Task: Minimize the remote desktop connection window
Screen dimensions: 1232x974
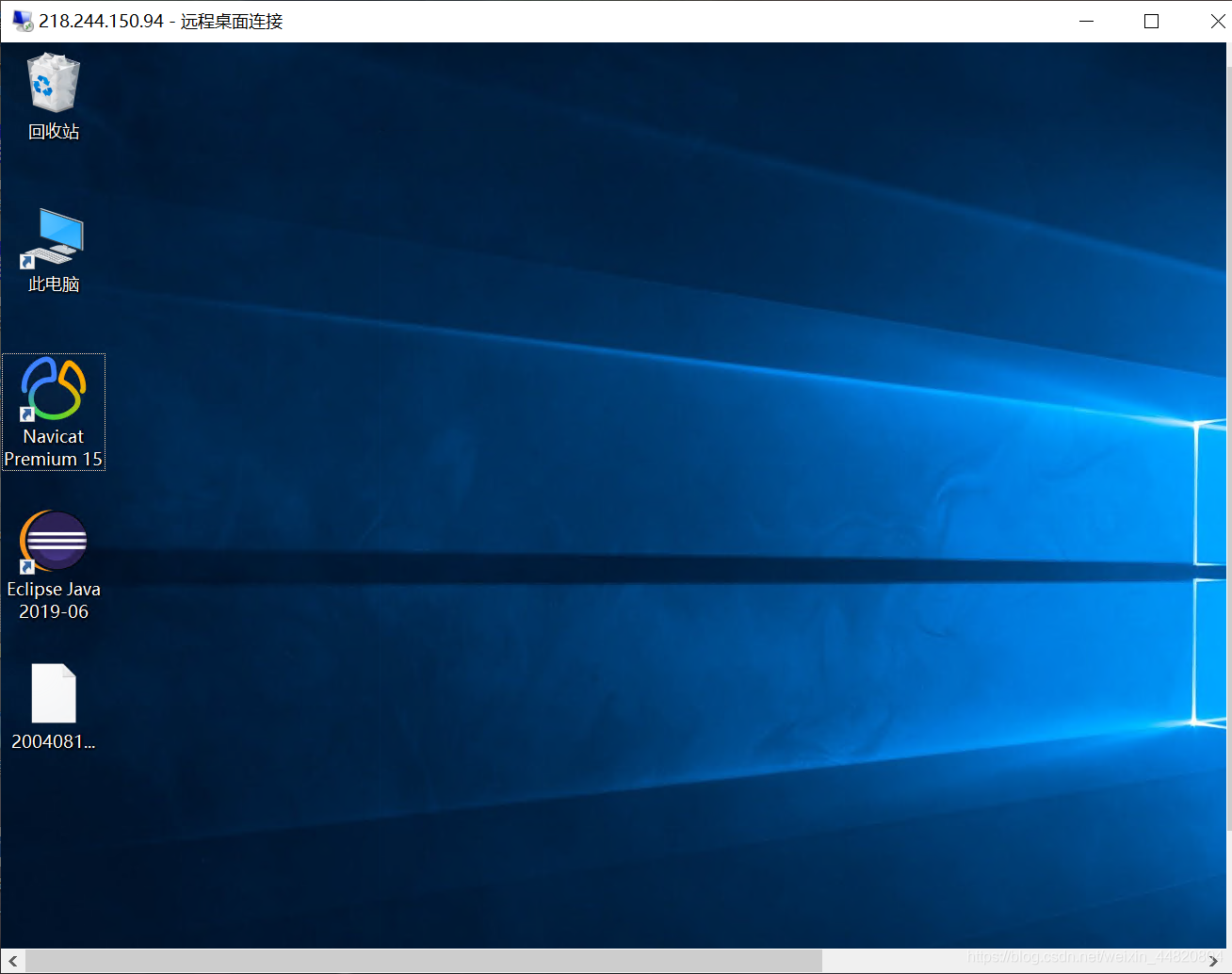Action: point(1086,21)
